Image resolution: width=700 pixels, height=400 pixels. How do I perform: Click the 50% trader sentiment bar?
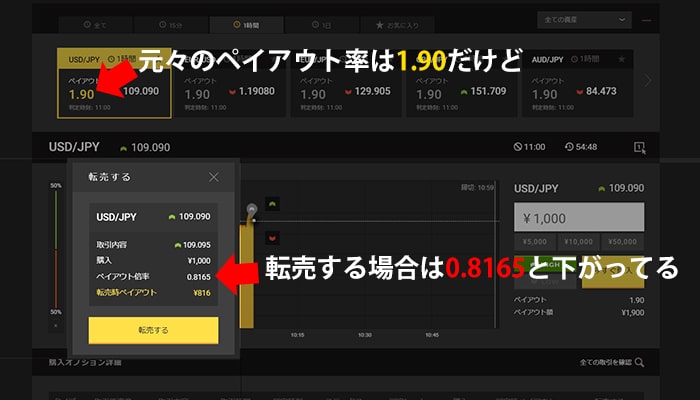[x=56, y=249]
